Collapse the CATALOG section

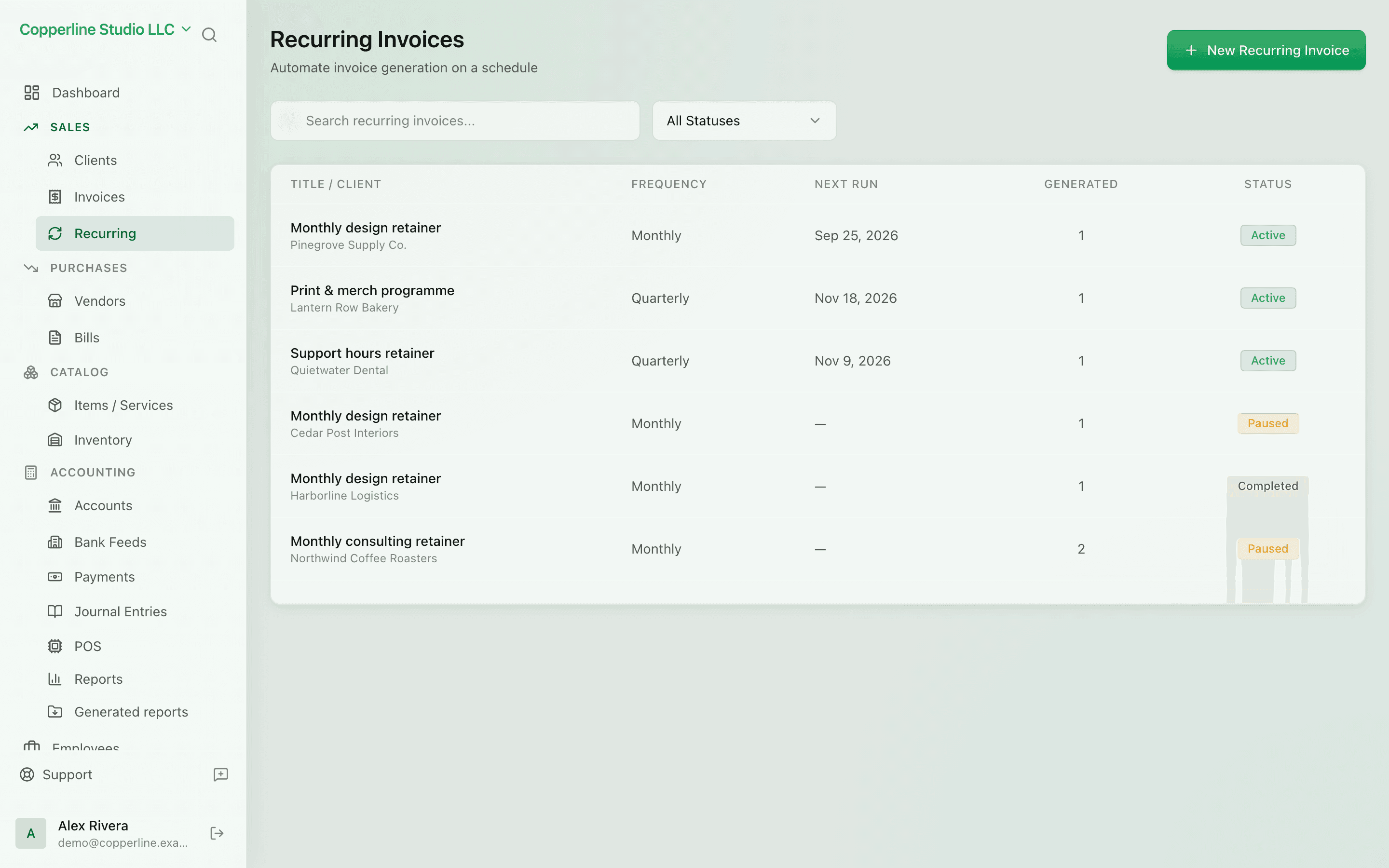tap(79, 372)
